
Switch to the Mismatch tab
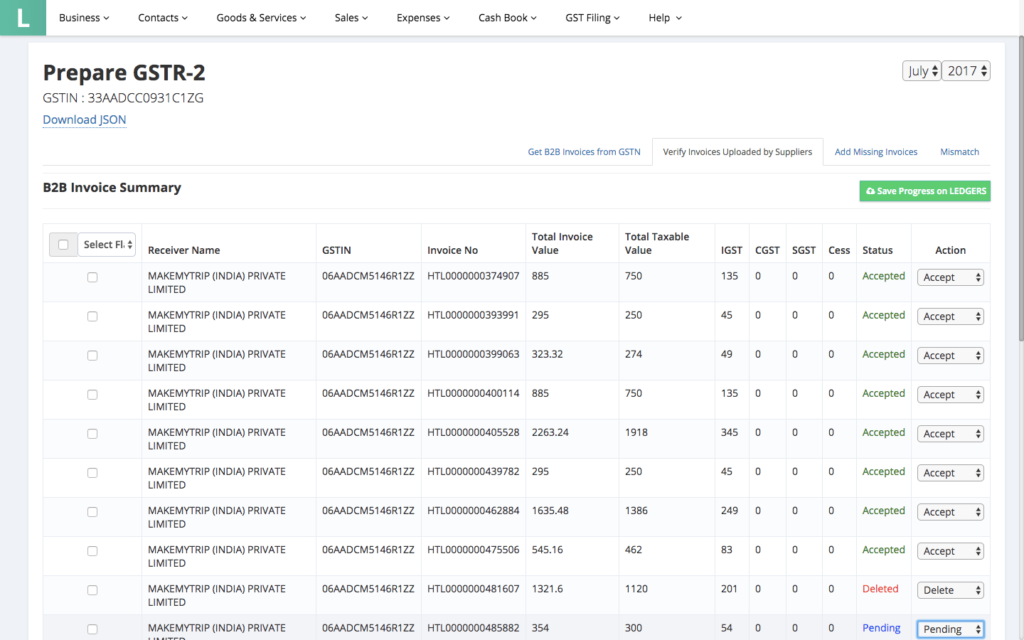[x=959, y=151]
